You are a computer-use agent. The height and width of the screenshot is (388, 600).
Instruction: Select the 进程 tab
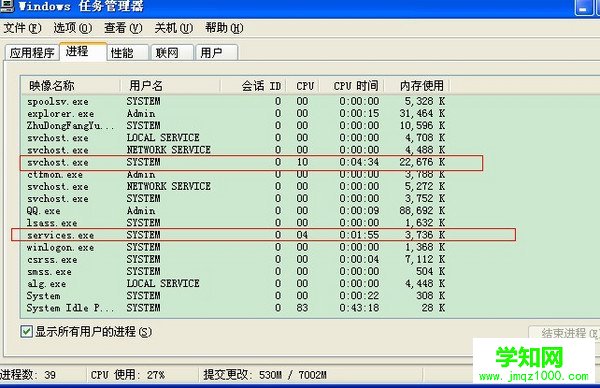(83, 51)
